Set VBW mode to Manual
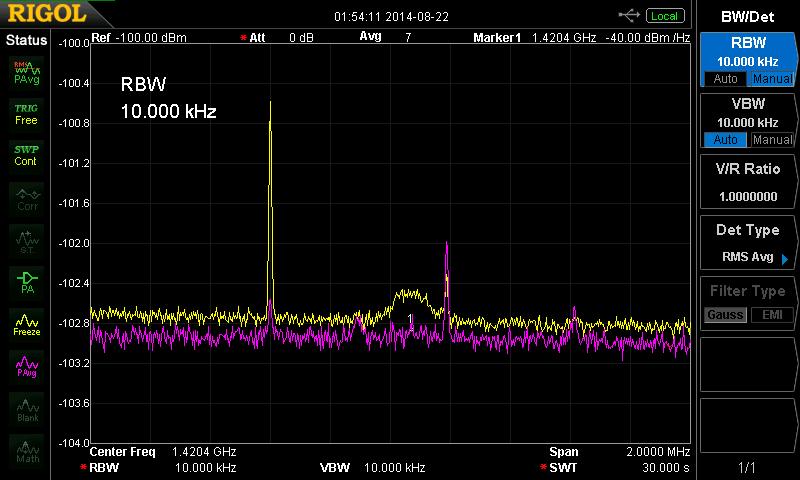The height and width of the screenshot is (480, 800). pos(772,140)
